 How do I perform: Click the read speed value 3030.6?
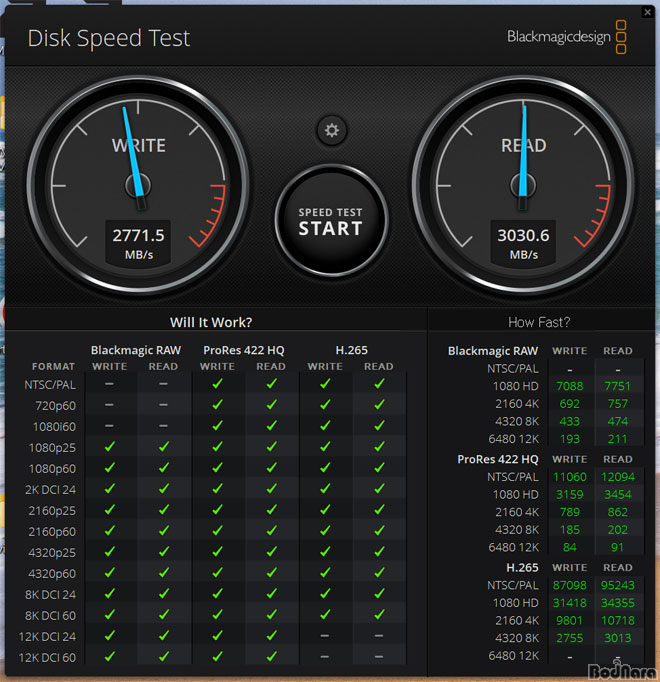(523, 235)
